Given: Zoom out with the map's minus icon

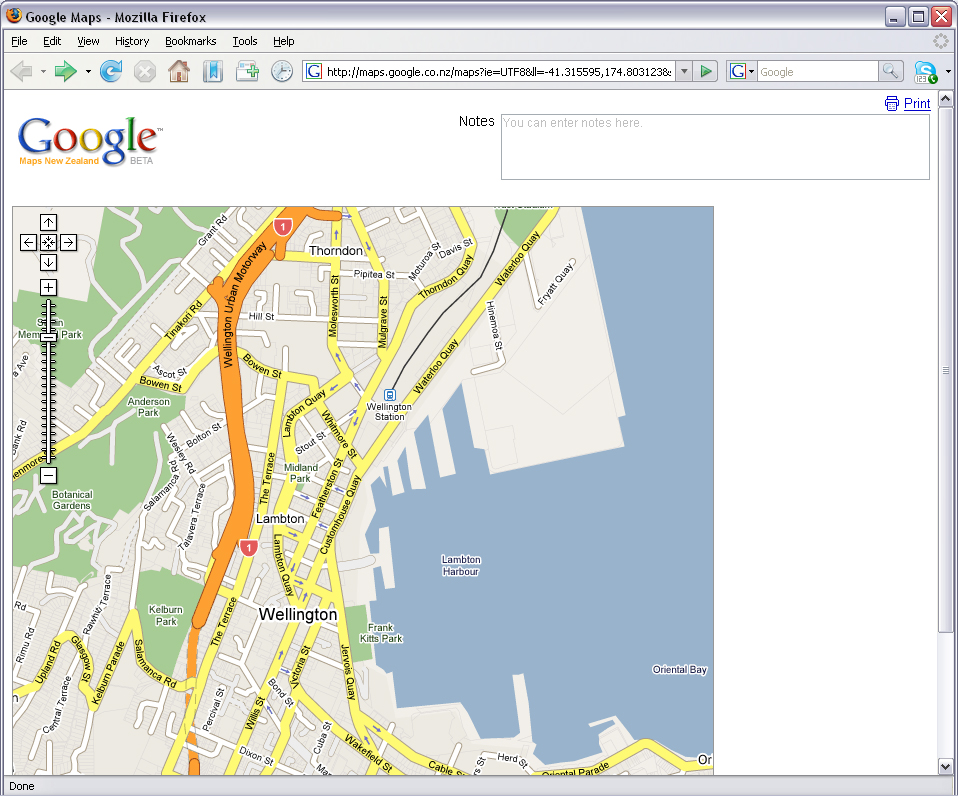Looking at the screenshot, I should click(x=48, y=477).
